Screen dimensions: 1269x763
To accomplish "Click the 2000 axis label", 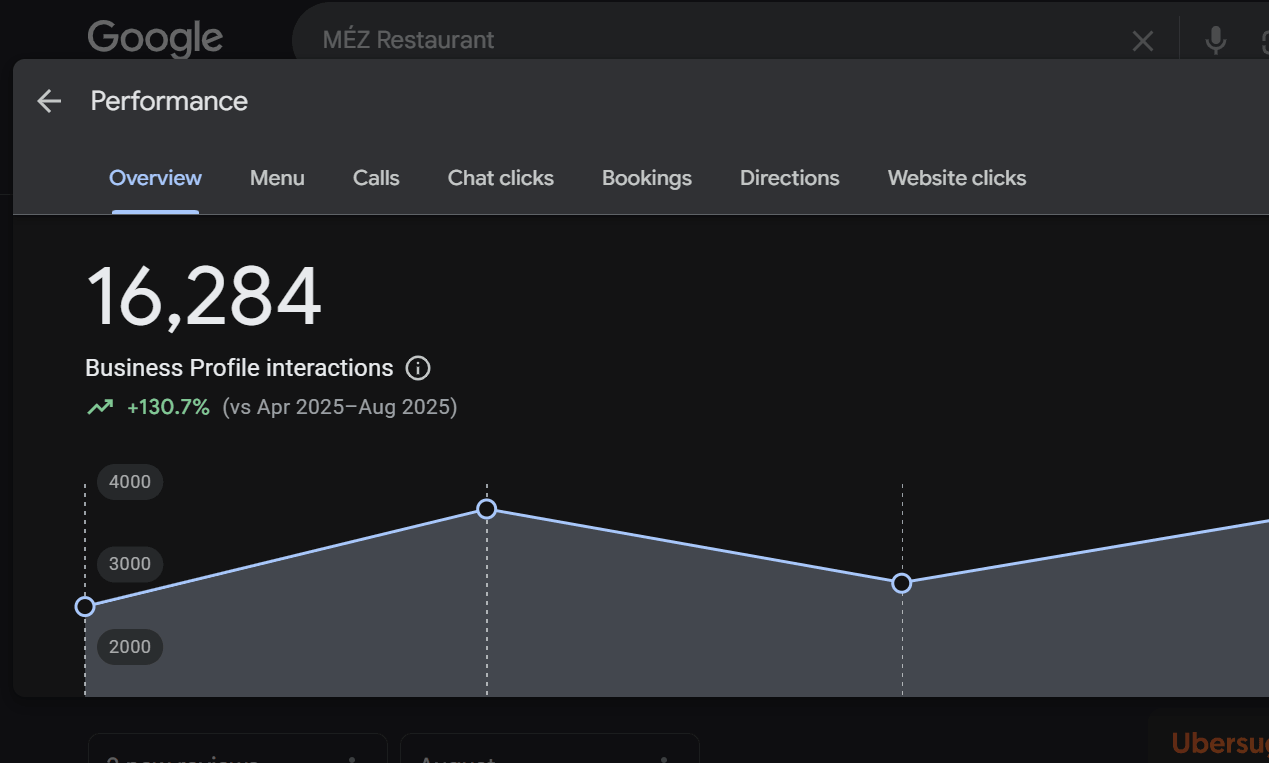I will (x=130, y=647).
